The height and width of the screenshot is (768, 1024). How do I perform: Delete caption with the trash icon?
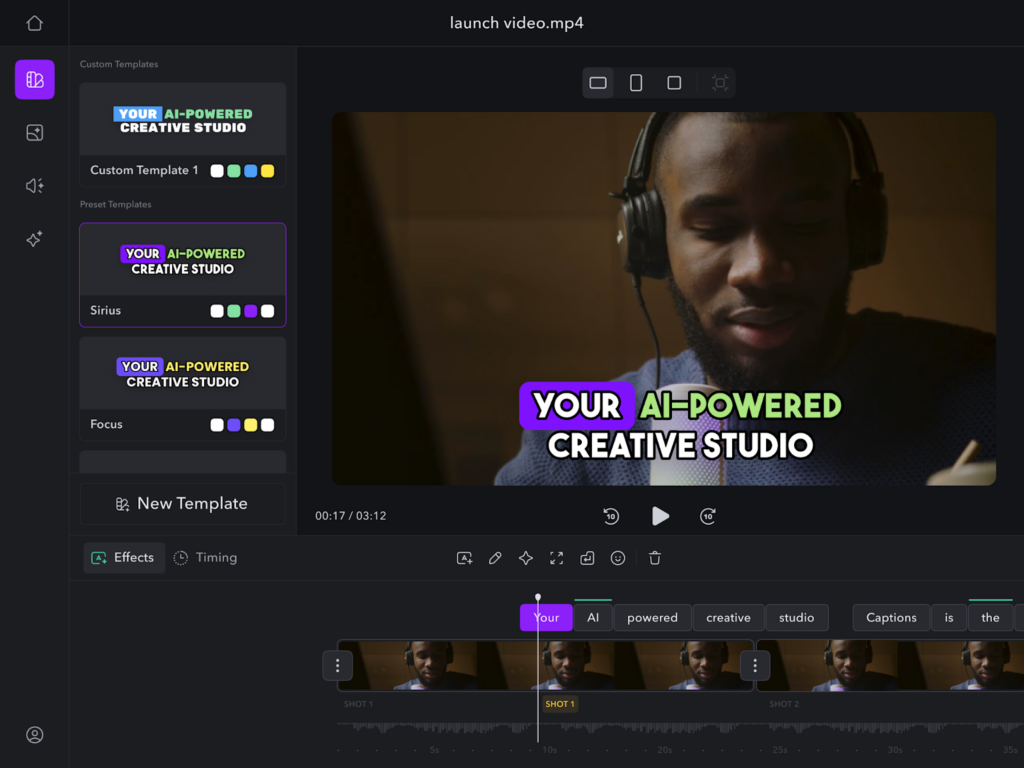(655, 558)
